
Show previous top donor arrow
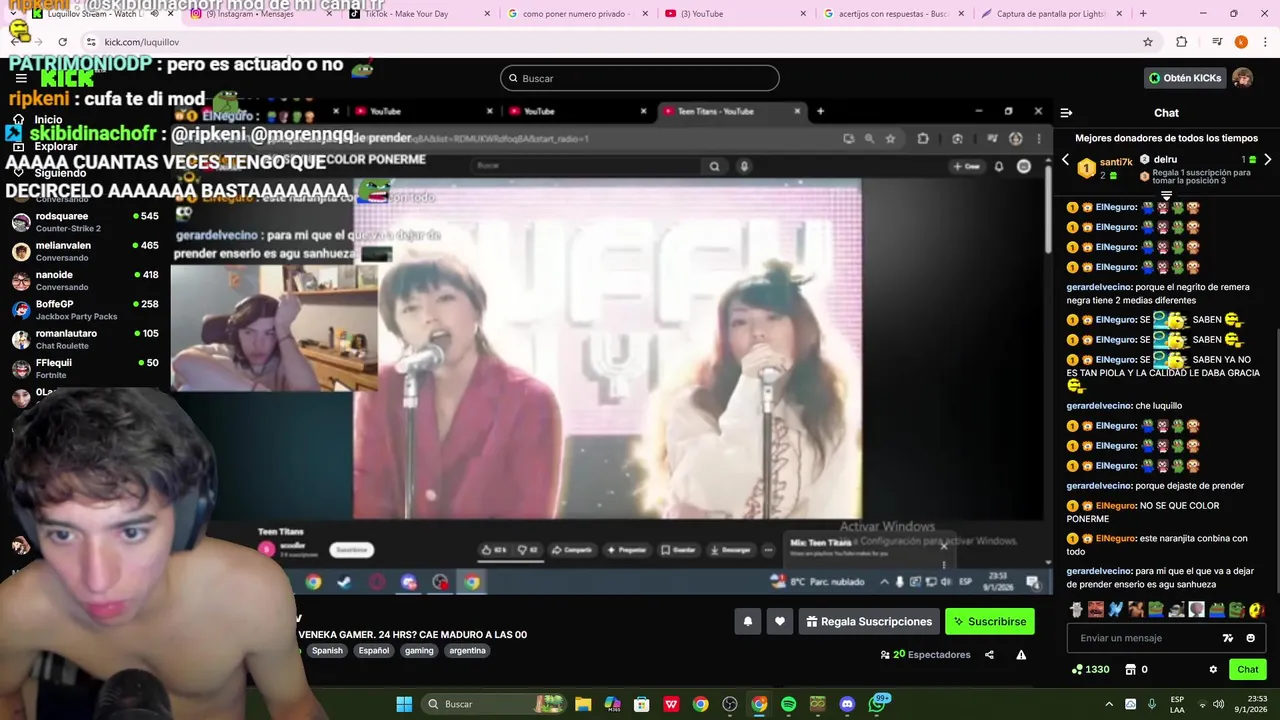1065,160
